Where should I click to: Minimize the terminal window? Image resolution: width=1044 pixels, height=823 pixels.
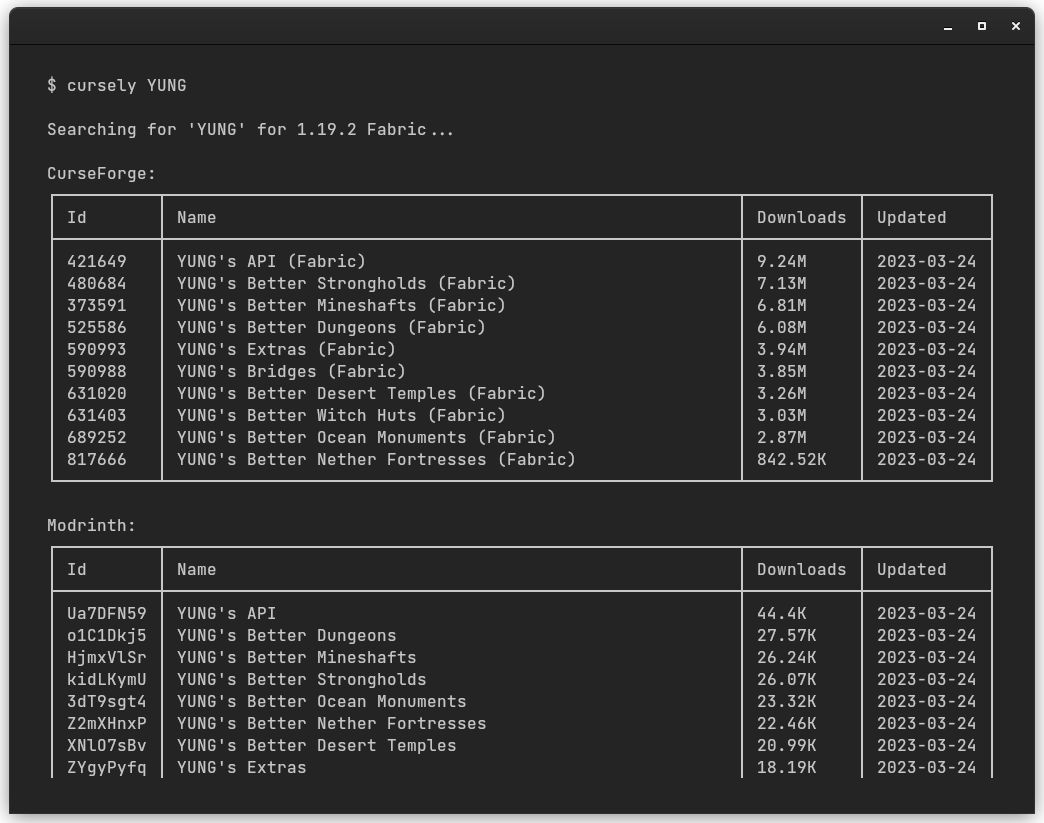[948, 27]
